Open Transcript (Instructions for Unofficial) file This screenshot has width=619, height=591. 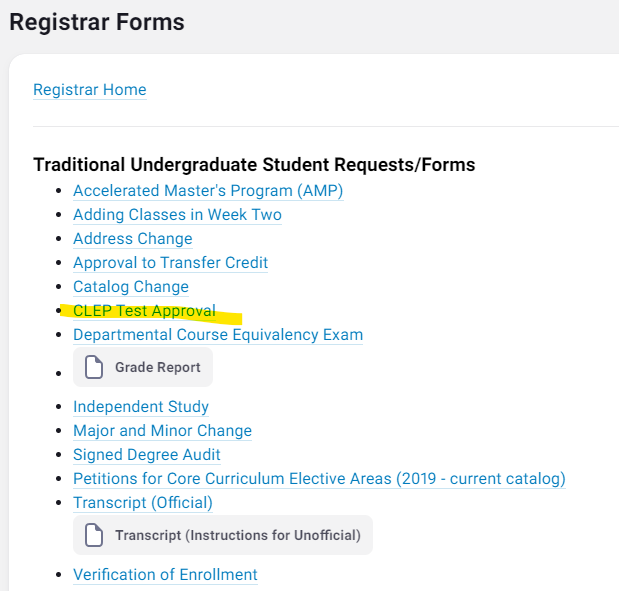point(223,535)
